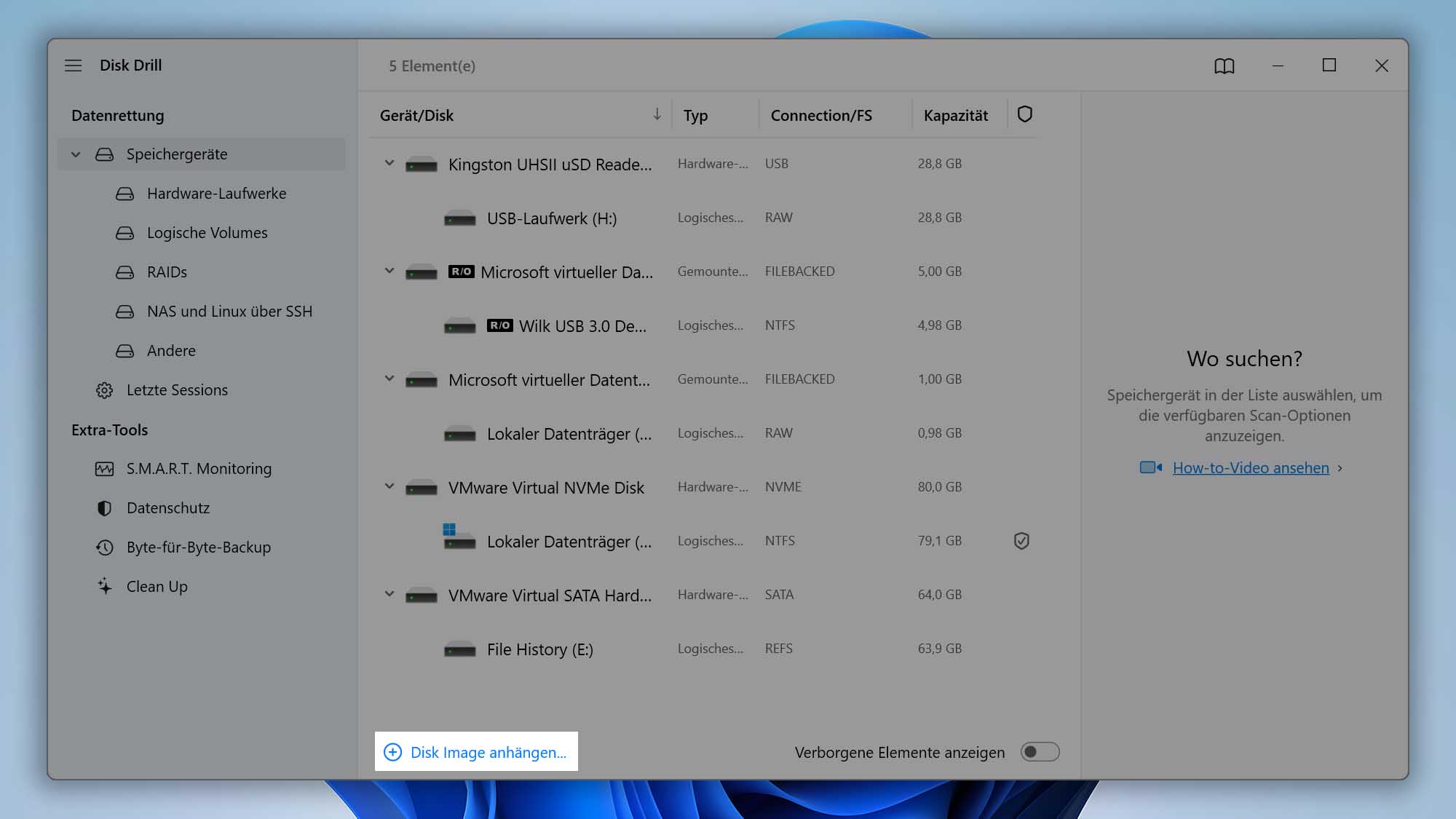1456x819 pixels.
Task: Click NAS und Linux über SSH label
Action: pyautogui.click(x=229, y=312)
